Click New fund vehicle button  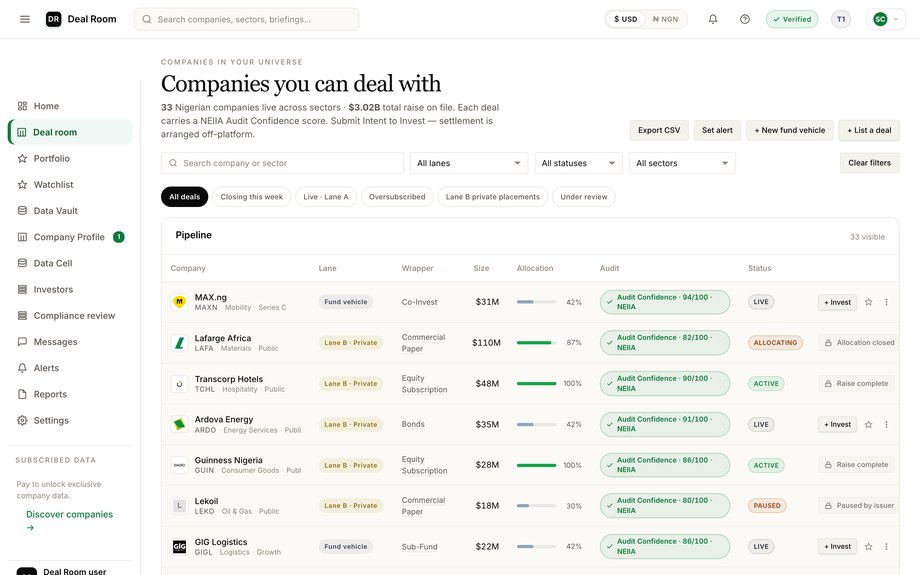[x=790, y=130]
